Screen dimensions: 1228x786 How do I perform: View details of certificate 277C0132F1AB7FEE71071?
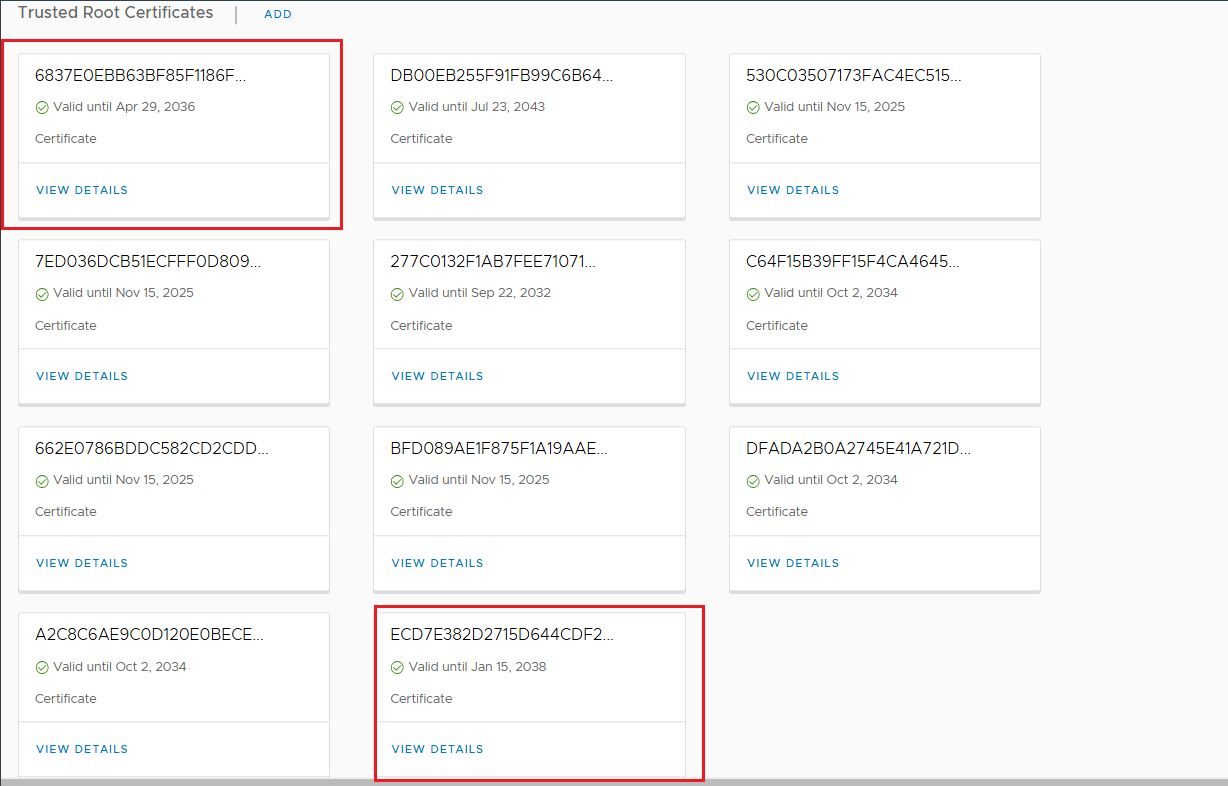(437, 376)
